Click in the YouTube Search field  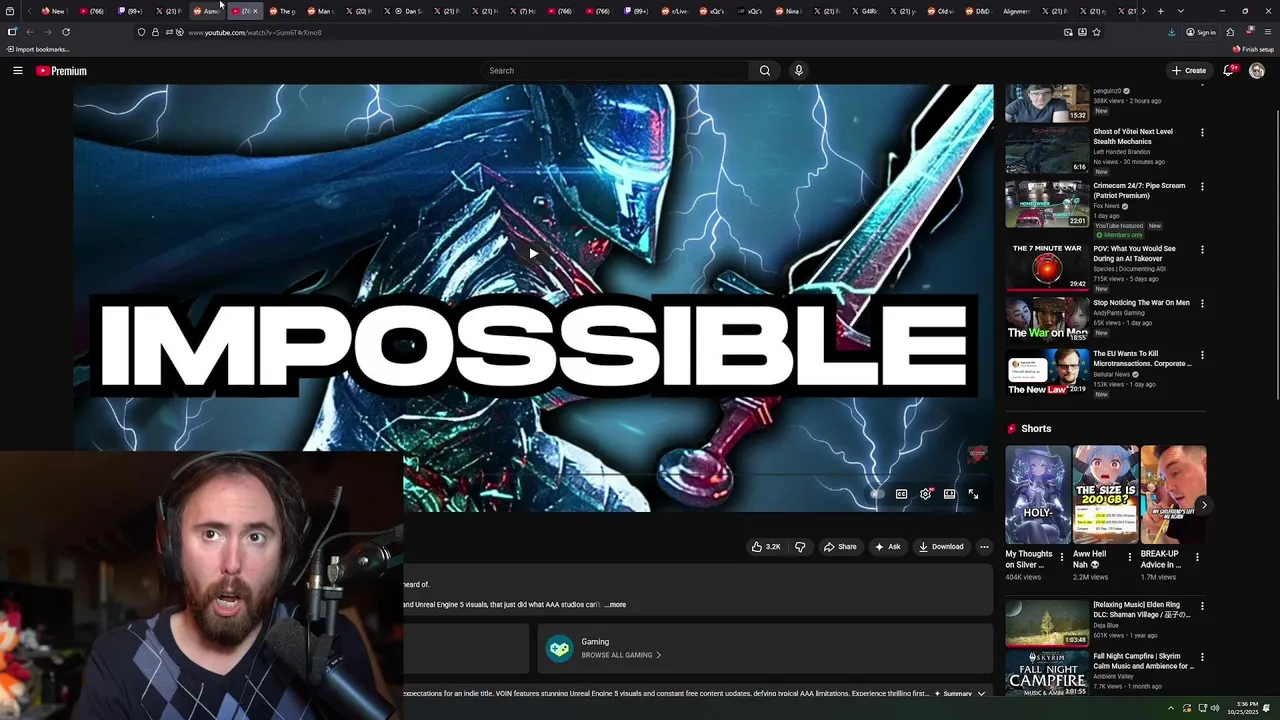point(615,71)
